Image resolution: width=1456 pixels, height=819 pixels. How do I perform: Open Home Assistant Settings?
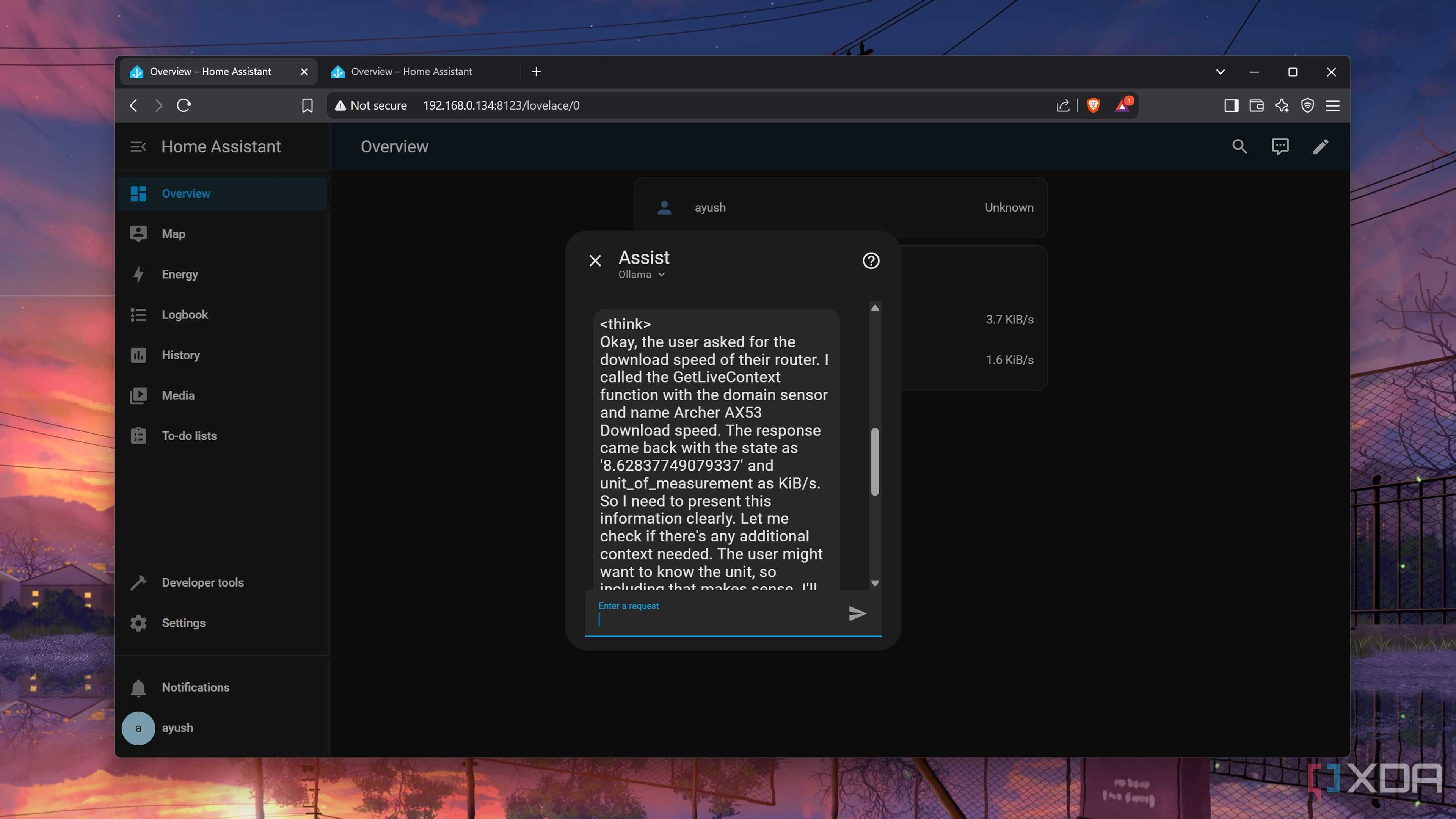pos(222,623)
